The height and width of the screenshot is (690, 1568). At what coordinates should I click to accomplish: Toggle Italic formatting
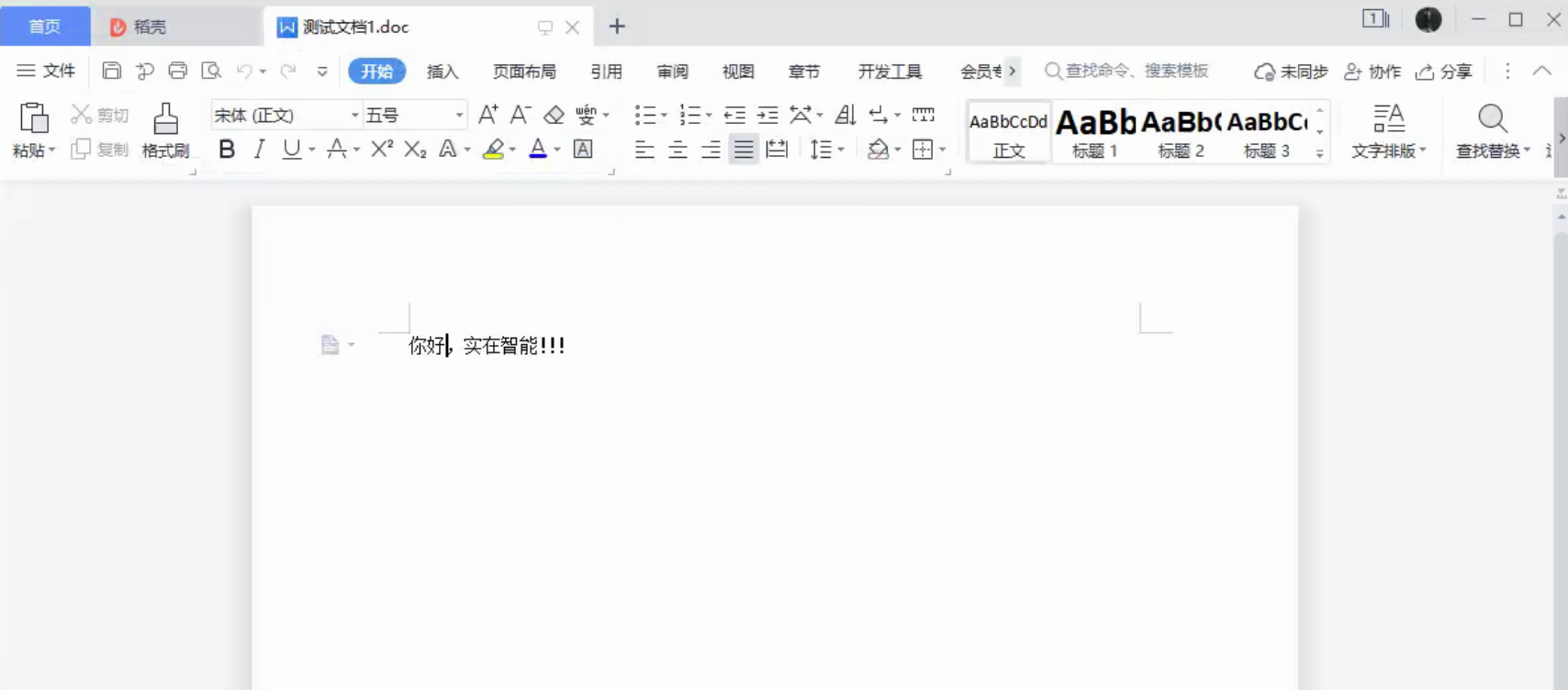pyautogui.click(x=260, y=149)
